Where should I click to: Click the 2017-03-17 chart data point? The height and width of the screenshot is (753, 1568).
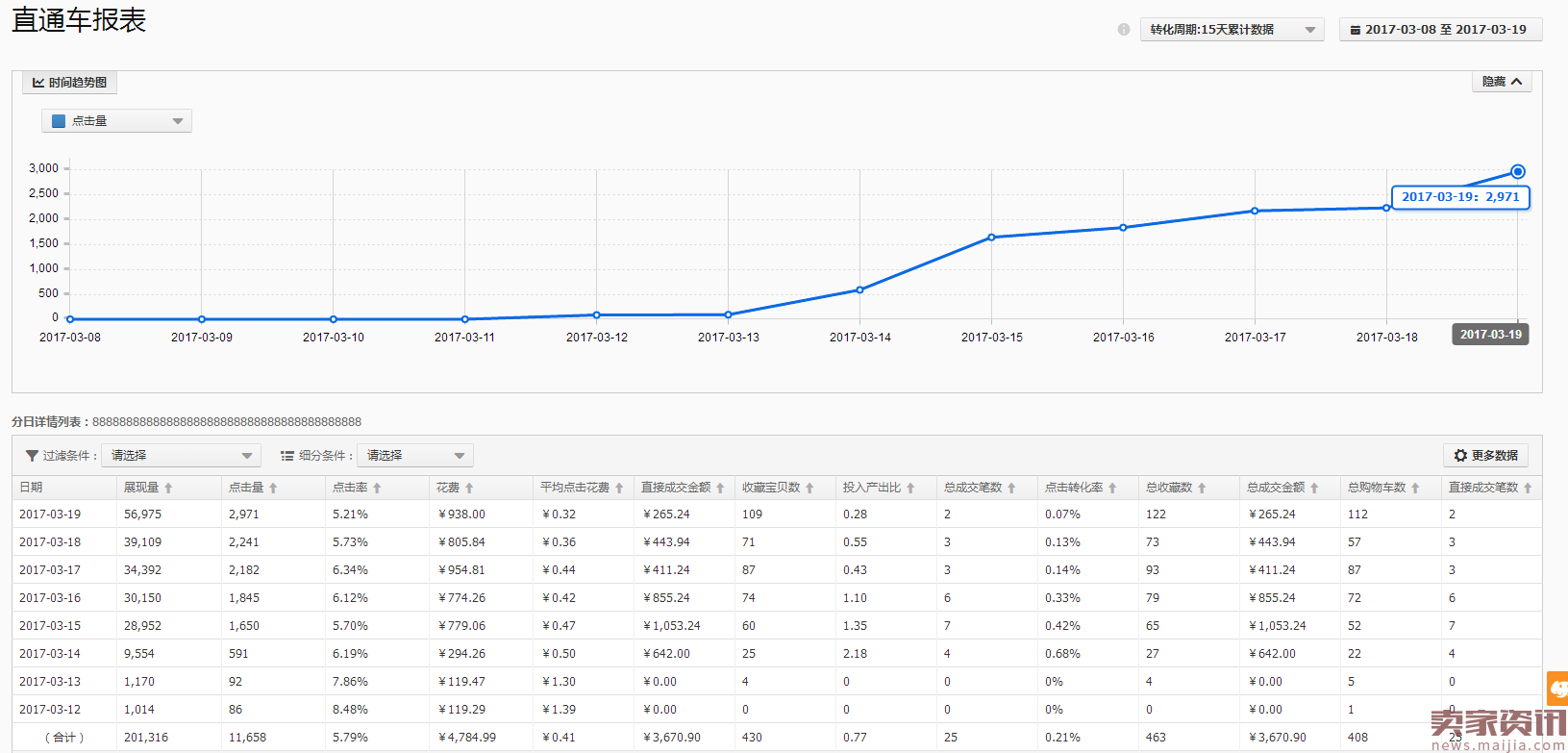pos(1255,211)
